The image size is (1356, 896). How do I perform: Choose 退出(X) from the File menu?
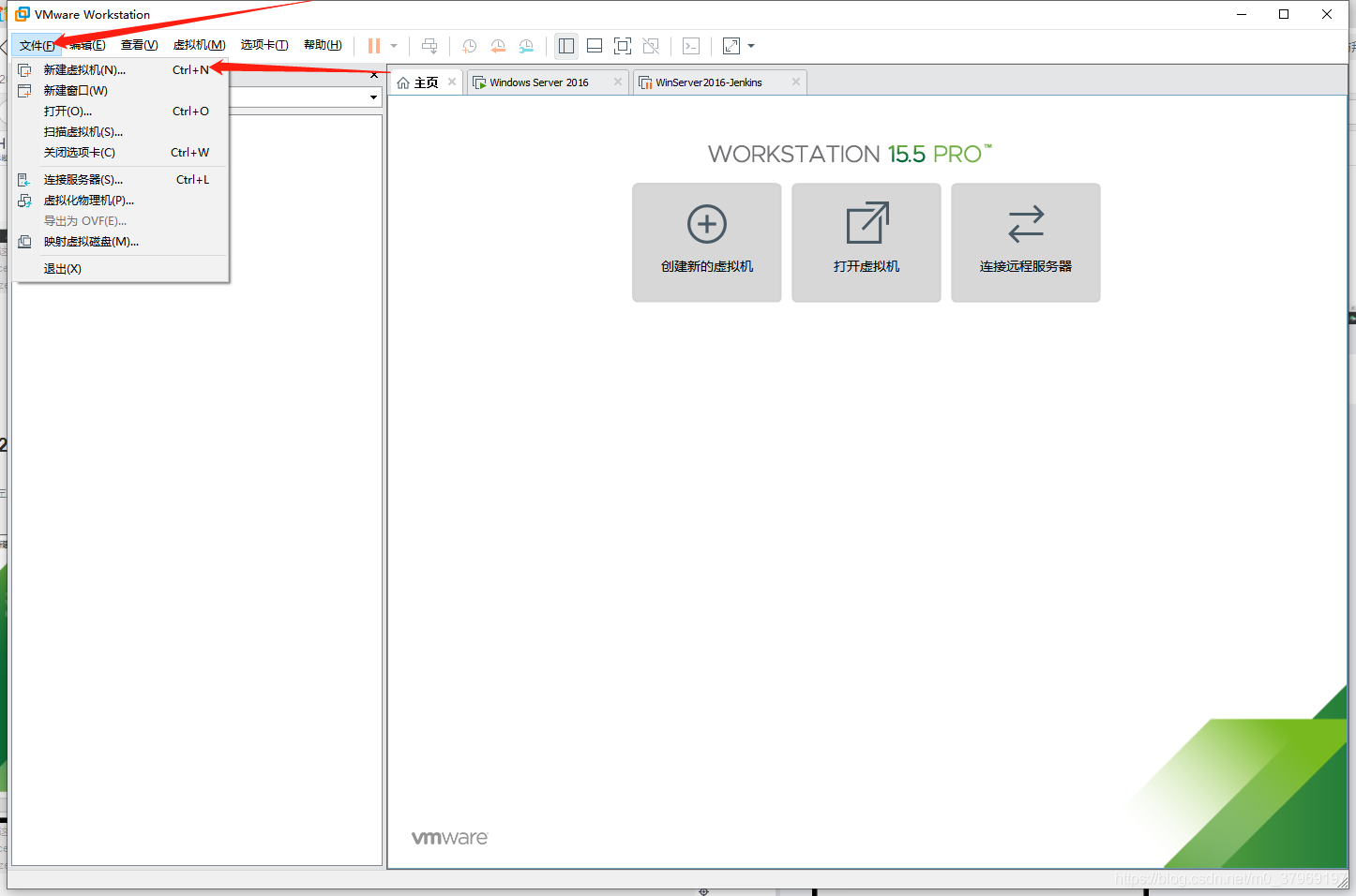coord(120,269)
